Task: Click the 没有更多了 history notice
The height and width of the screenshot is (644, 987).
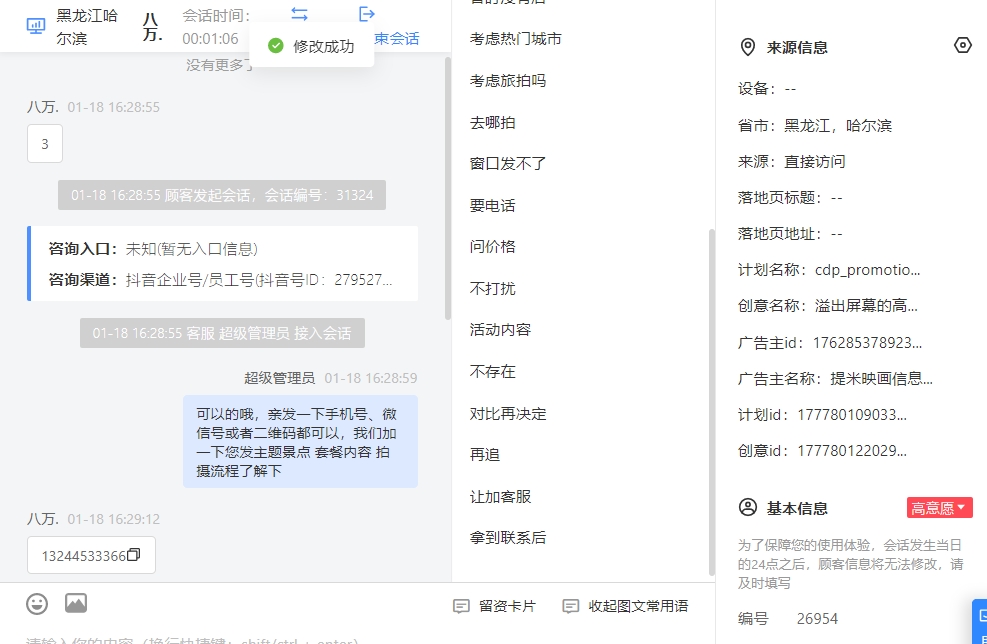Action: point(220,64)
